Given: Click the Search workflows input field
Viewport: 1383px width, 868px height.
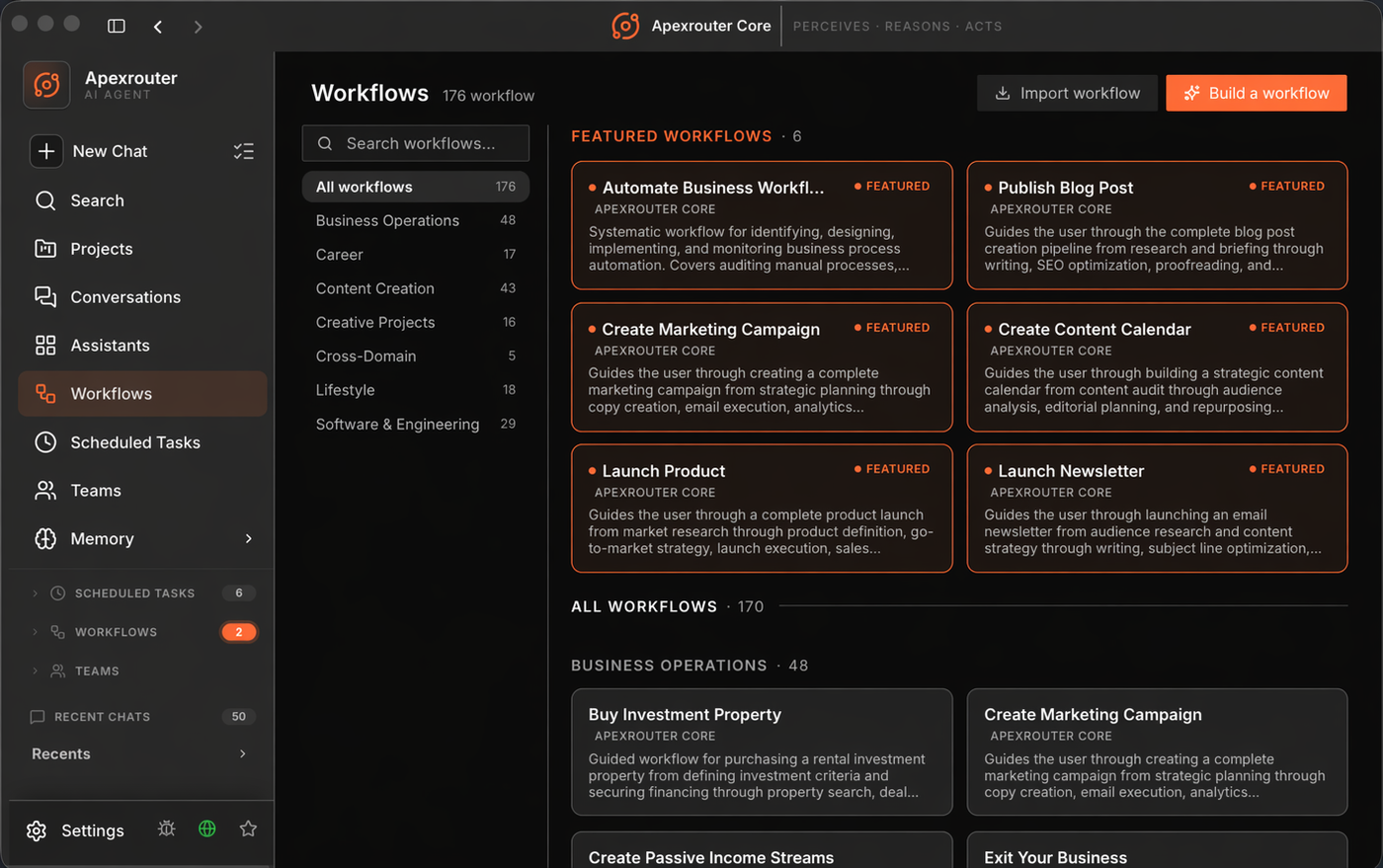Looking at the screenshot, I should pos(416,143).
